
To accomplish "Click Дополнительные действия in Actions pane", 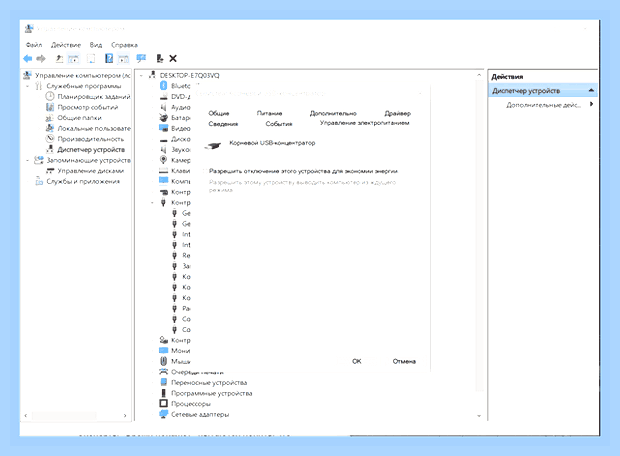I will click(544, 105).
